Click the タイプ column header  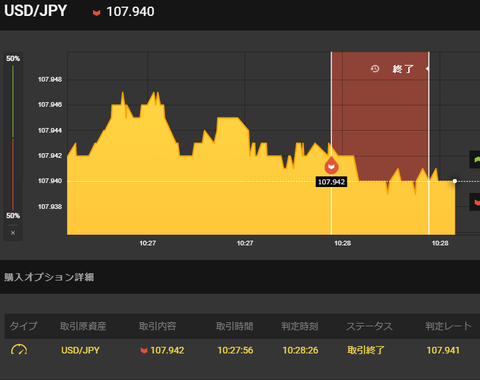pos(23,326)
